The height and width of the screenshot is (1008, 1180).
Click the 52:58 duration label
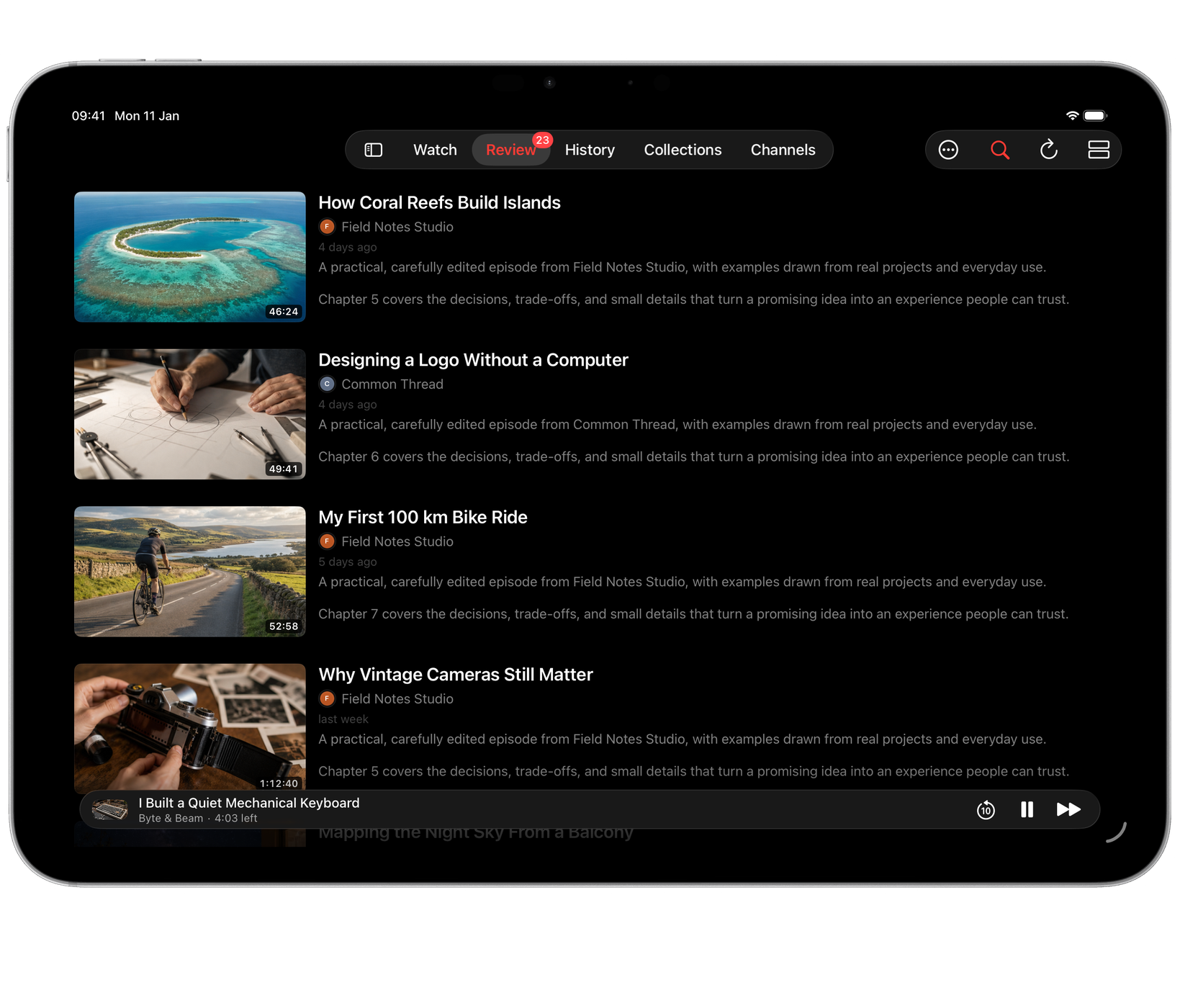tap(283, 626)
